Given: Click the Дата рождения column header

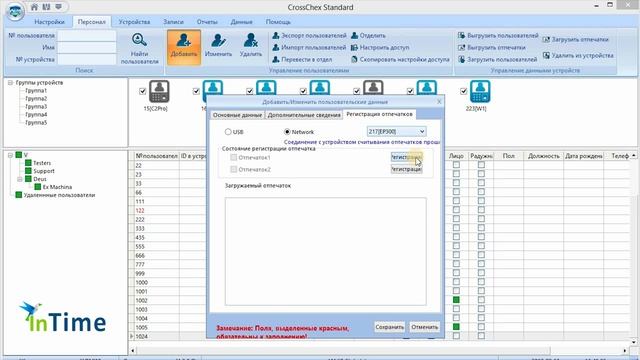Looking at the screenshot, I should 584,156.
